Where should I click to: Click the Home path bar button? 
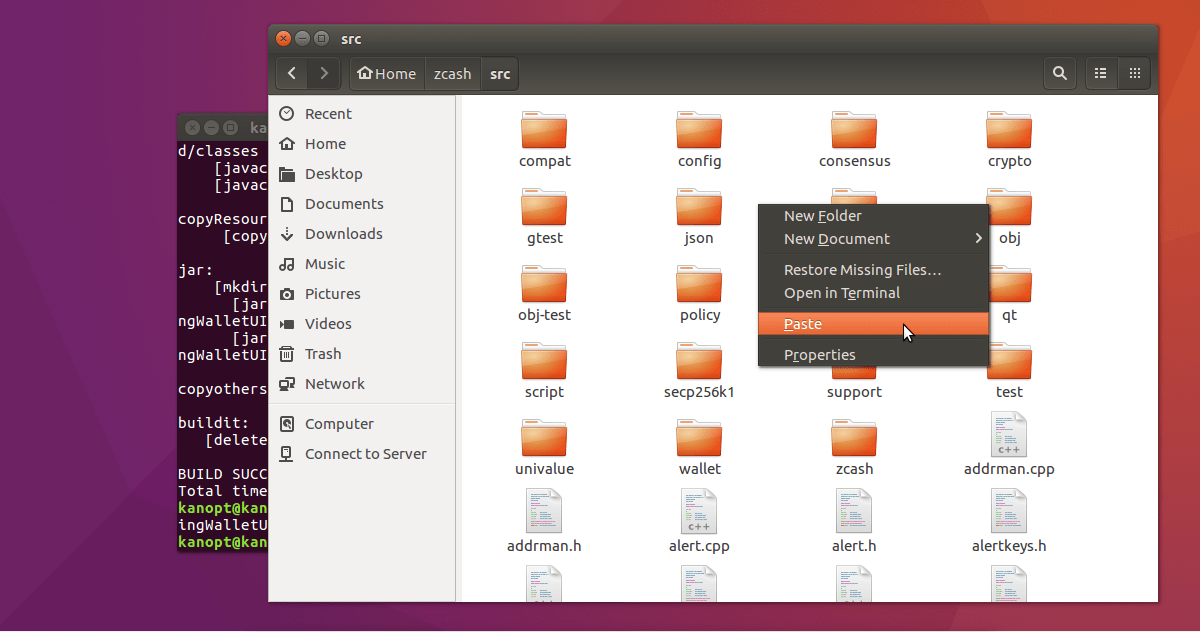coord(386,73)
